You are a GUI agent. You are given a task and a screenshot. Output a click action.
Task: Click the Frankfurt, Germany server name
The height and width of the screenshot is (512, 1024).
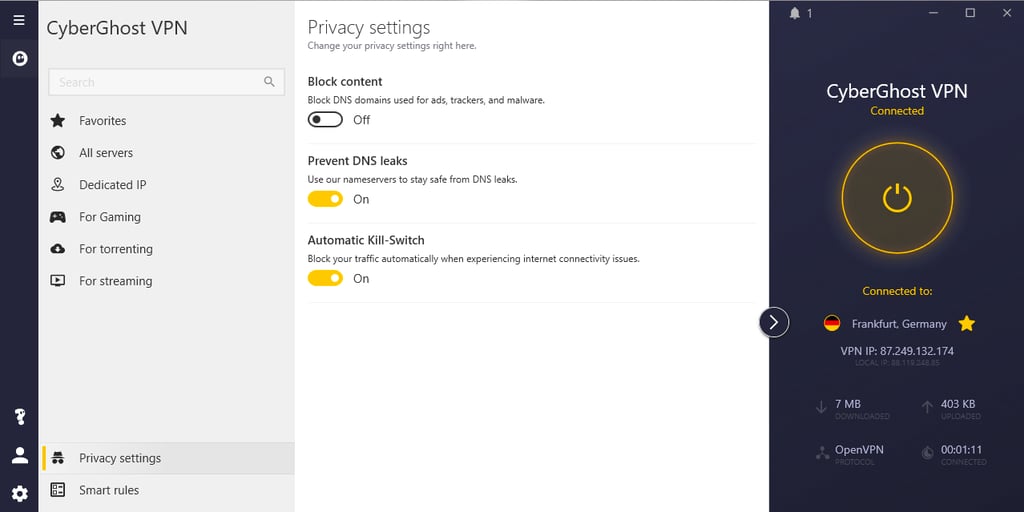click(x=899, y=324)
